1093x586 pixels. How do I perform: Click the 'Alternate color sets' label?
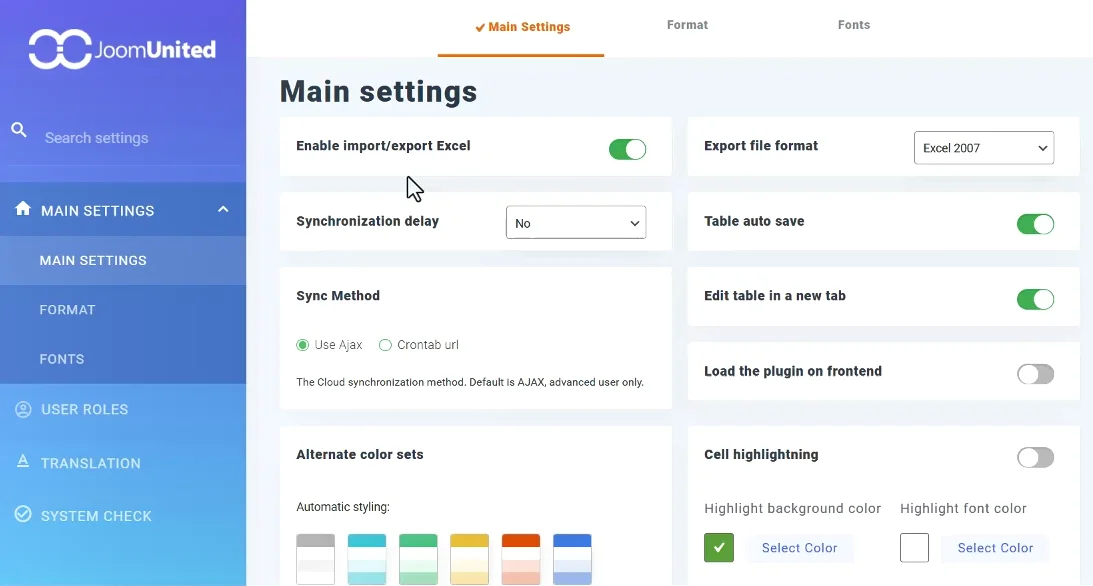click(x=360, y=454)
